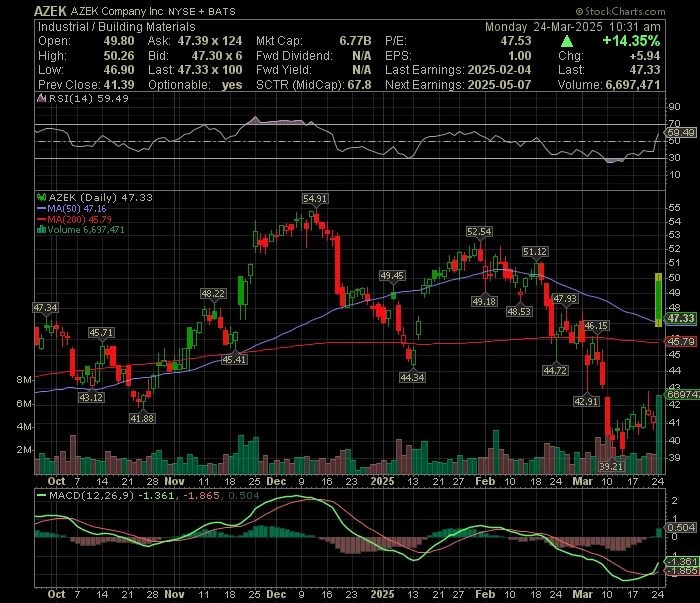Click the Industrial / Building Materials sector text

point(117,27)
